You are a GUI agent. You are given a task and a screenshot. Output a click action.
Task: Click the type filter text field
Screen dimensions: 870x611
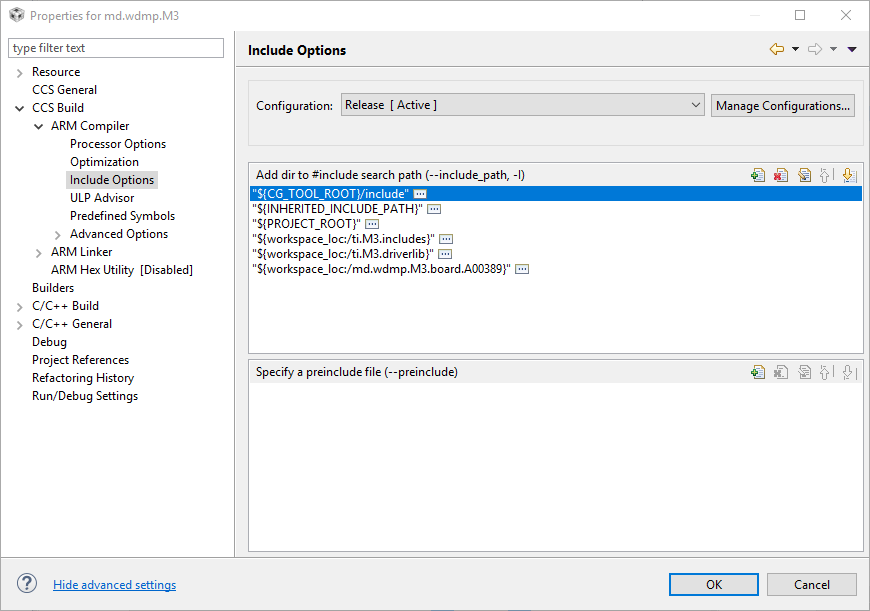pos(116,48)
